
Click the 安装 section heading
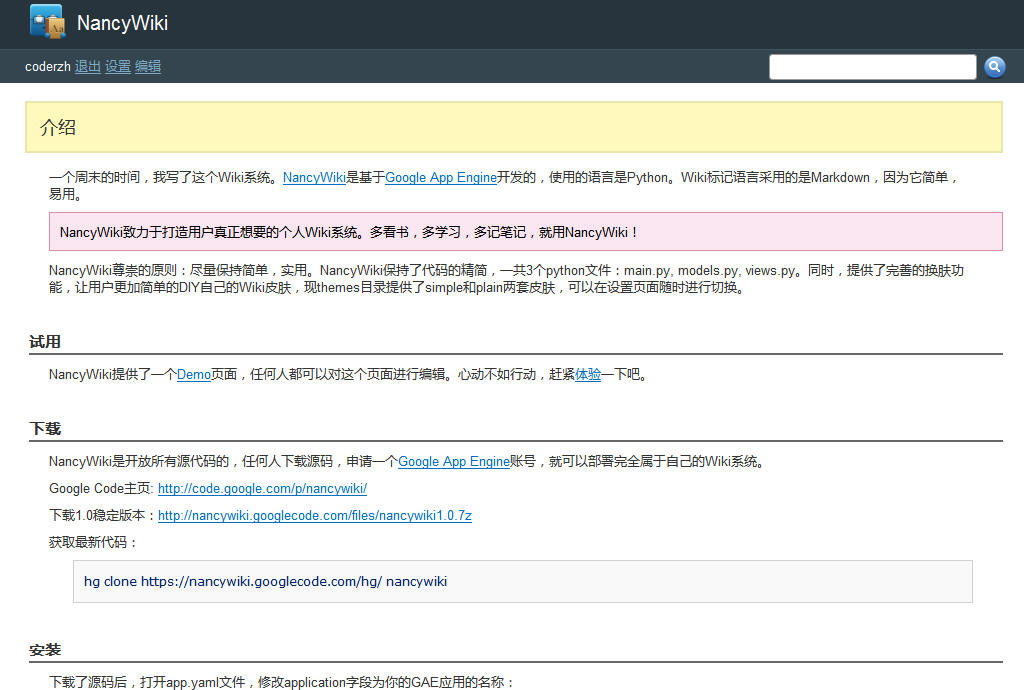click(x=45, y=650)
